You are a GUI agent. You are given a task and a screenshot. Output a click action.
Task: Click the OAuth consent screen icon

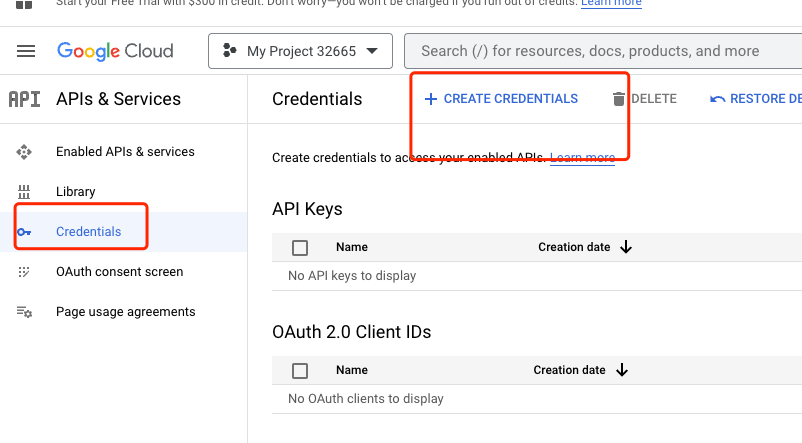[24, 272]
